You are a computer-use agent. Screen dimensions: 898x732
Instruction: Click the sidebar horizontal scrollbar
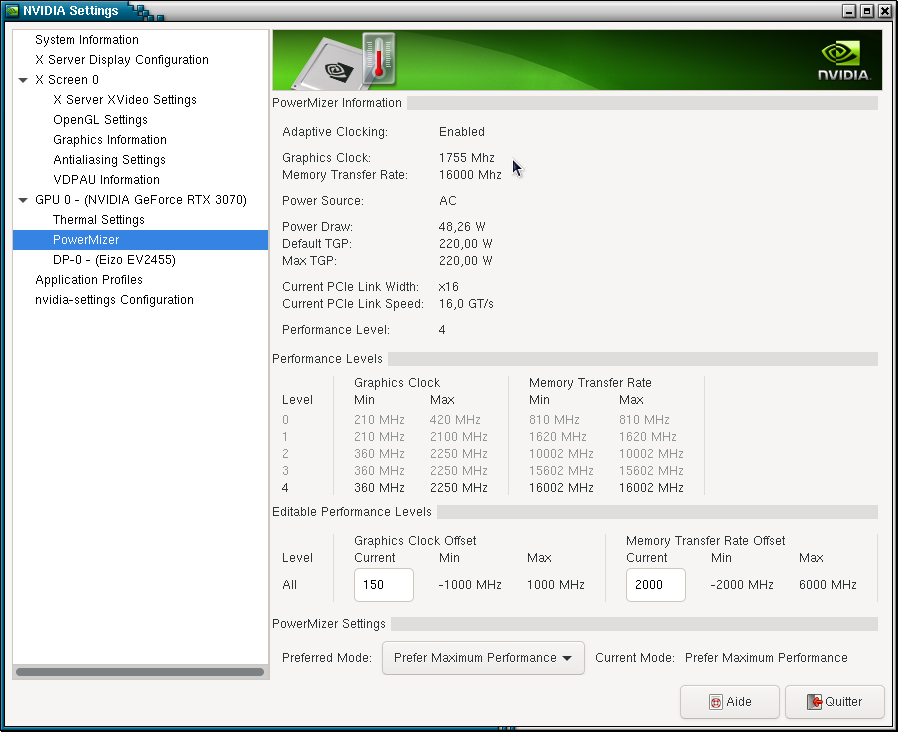(140, 672)
